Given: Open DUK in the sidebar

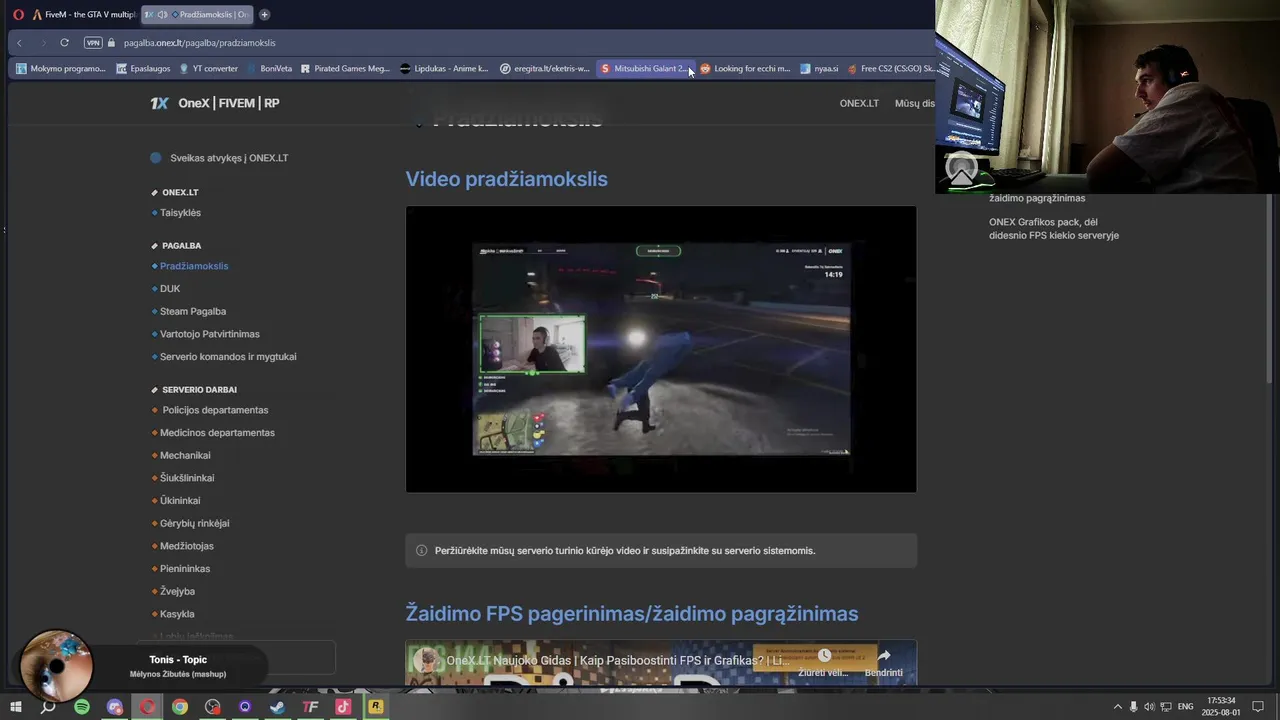Looking at the screenshot, I should click(x=170, y=289).
